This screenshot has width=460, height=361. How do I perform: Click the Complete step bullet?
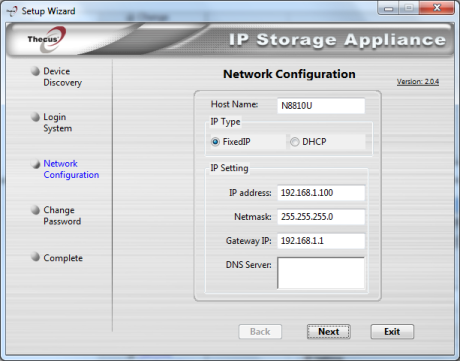click(35, 257)
